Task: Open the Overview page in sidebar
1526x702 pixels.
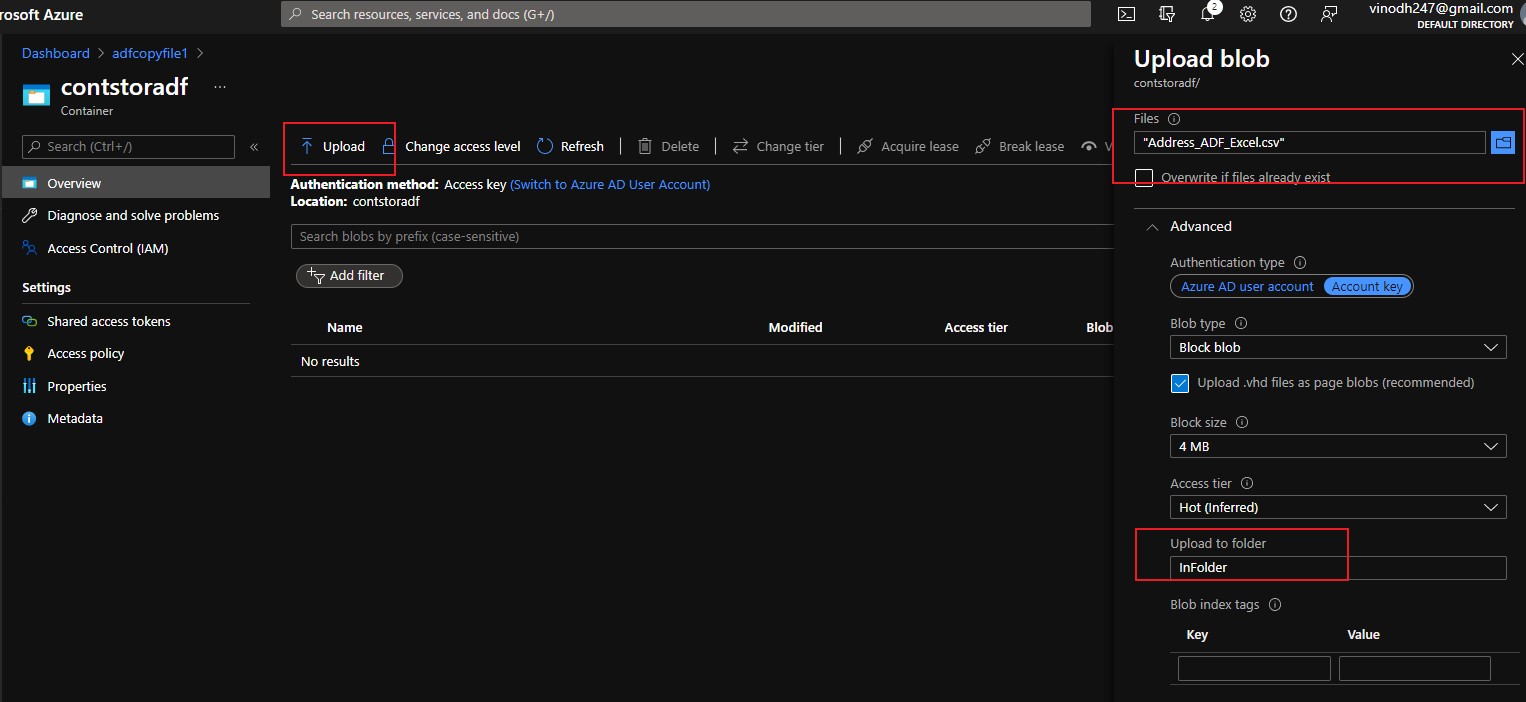Action: pyautogui.click(x=135, y=184)
